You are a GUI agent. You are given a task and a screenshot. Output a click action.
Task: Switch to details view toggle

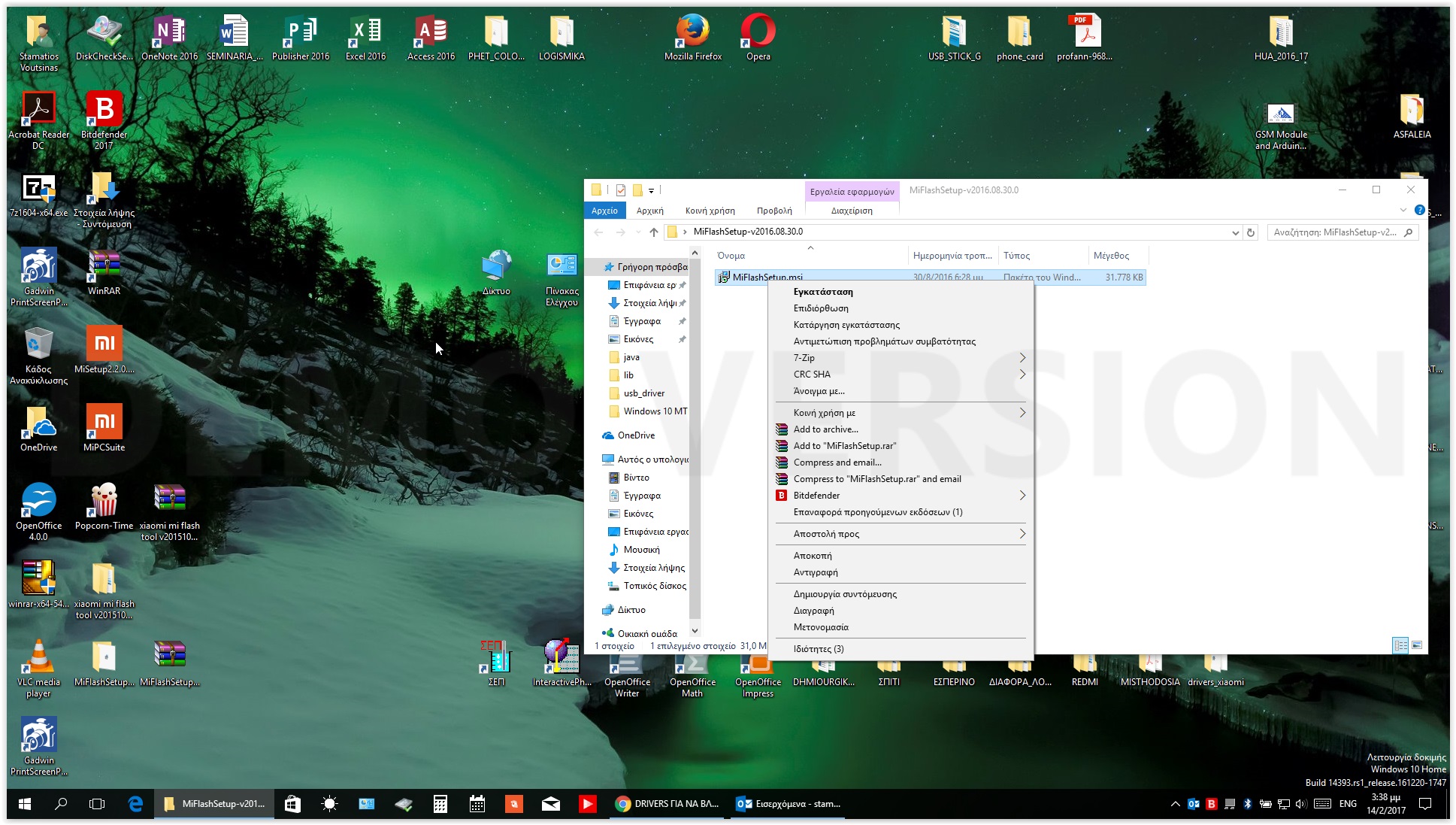1400,645
